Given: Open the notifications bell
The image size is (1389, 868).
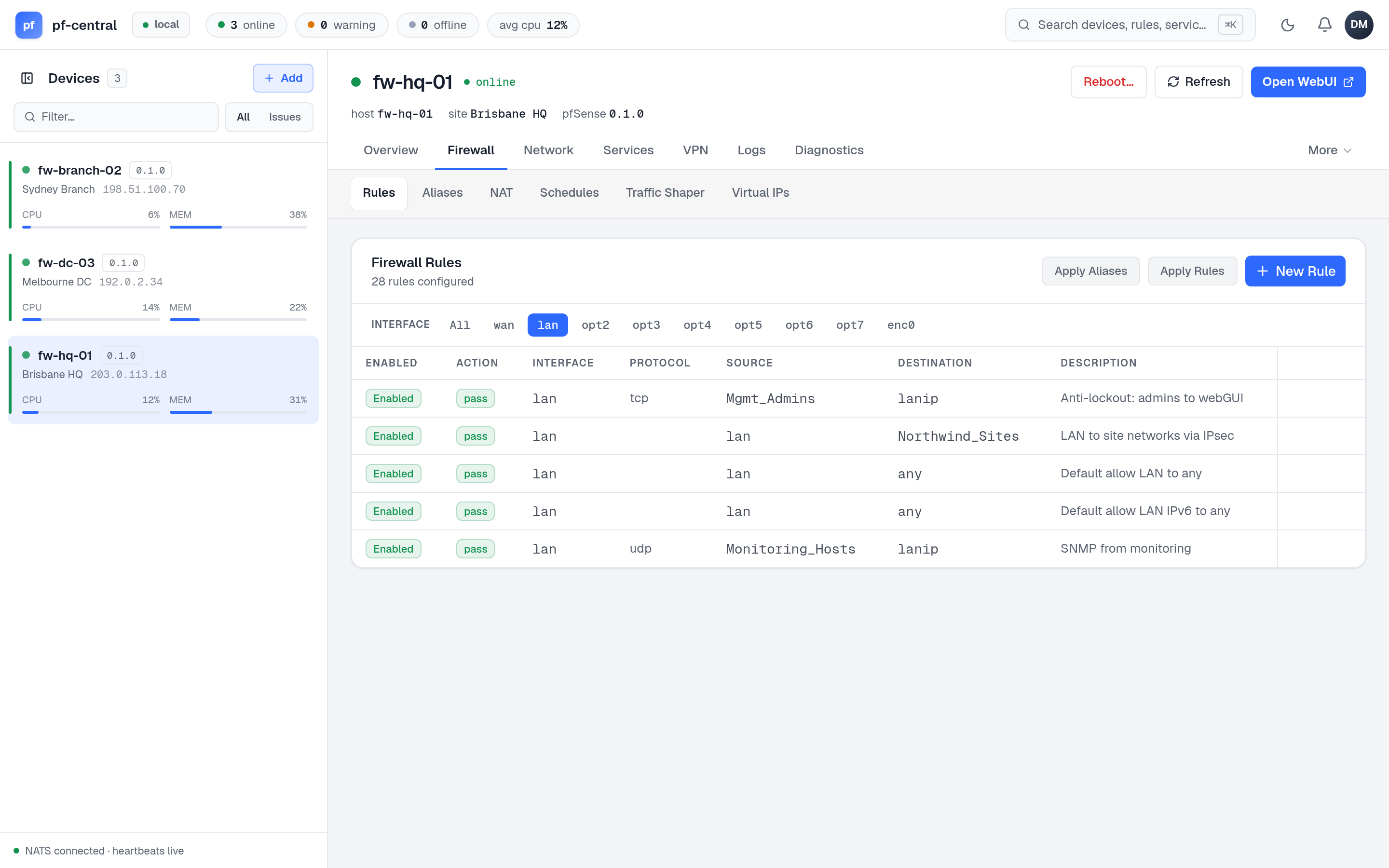Looking at the screenshot, I should [1325, 25].
